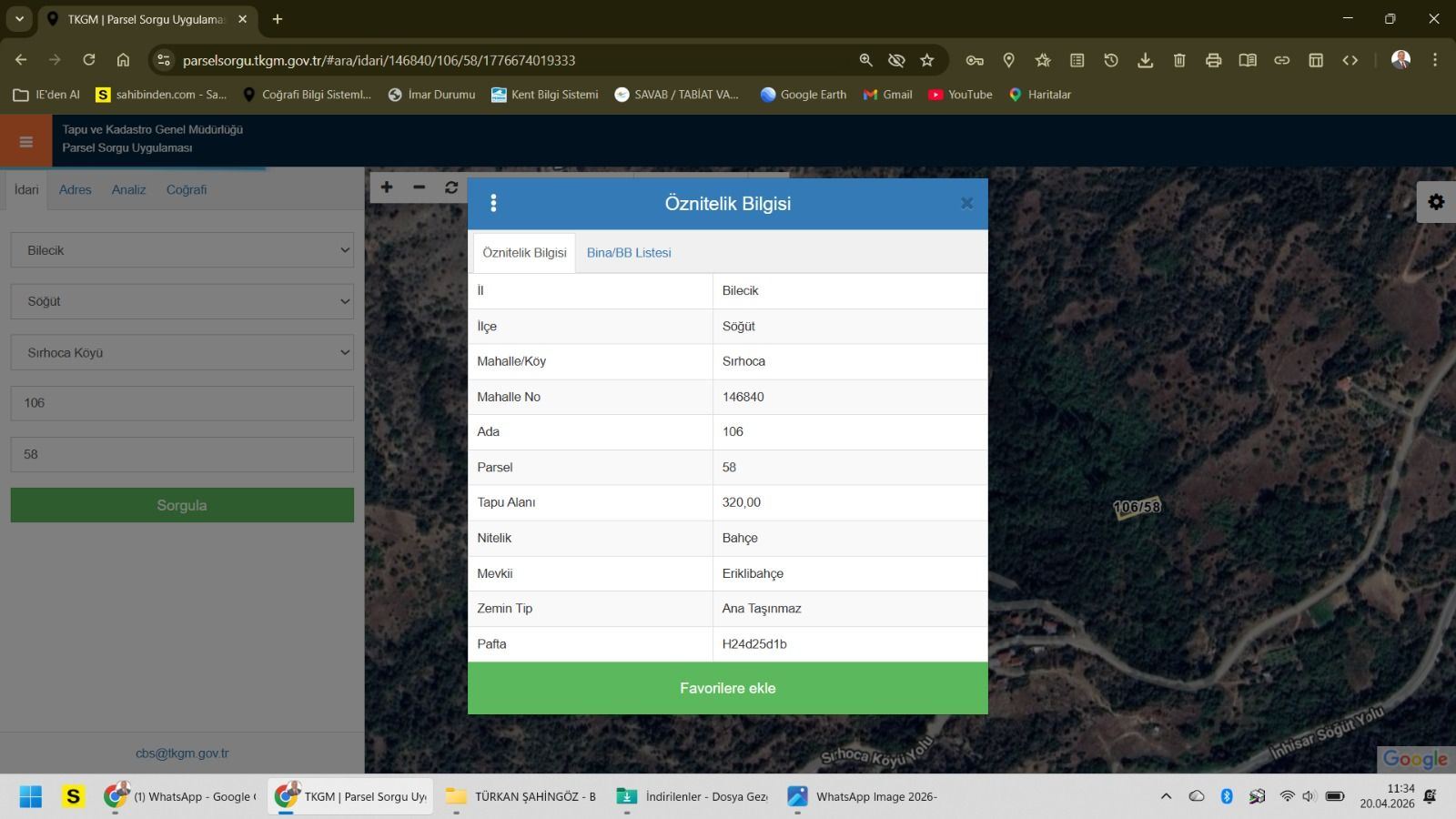Open the Coğrafi tab
Image resolution: width=1456 pixels, height=819 pixels.
(187, 189)
